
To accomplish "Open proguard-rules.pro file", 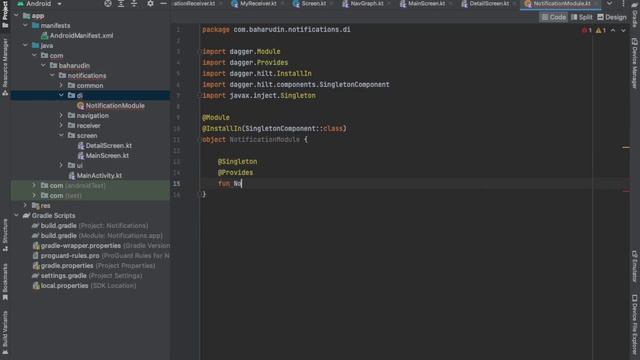I will tap(101, 256).
